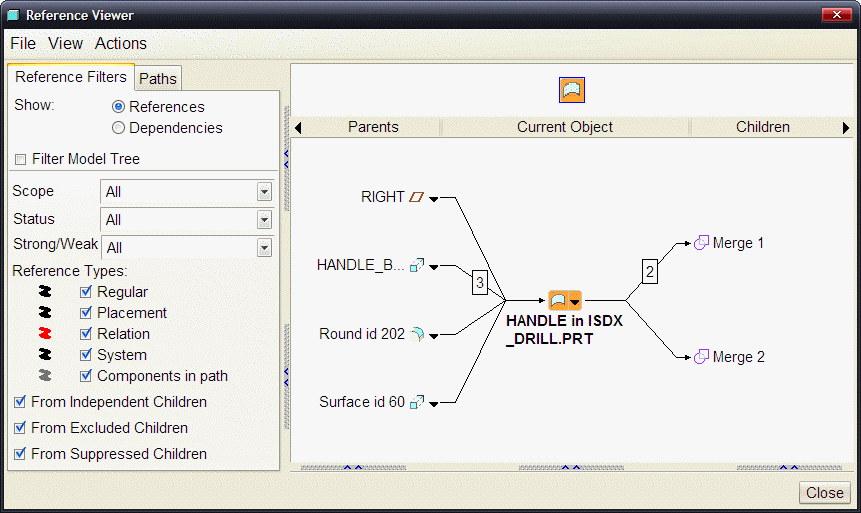Click the boxed 3 parent reference count

[x=480, y=282]
